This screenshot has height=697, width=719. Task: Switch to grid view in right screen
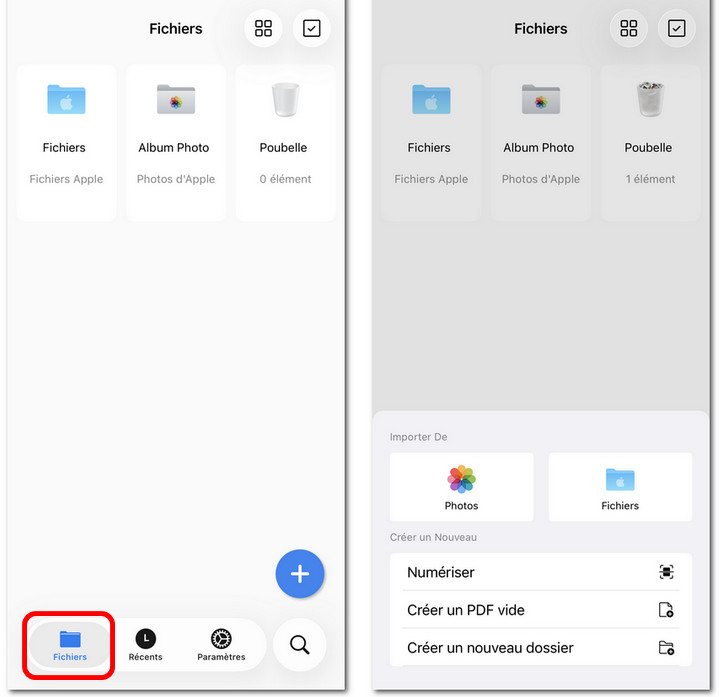click(628, 28)
